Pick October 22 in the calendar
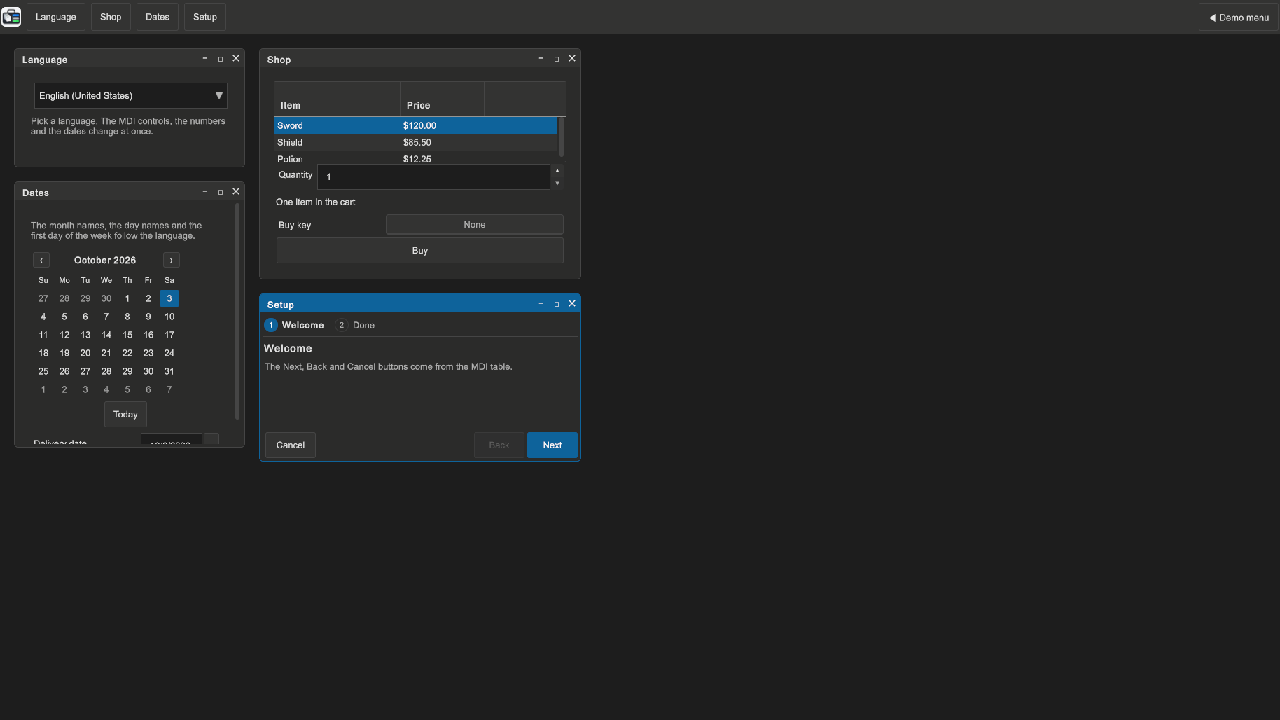This screenshot has height=720, width=1280. click(127, 353)
